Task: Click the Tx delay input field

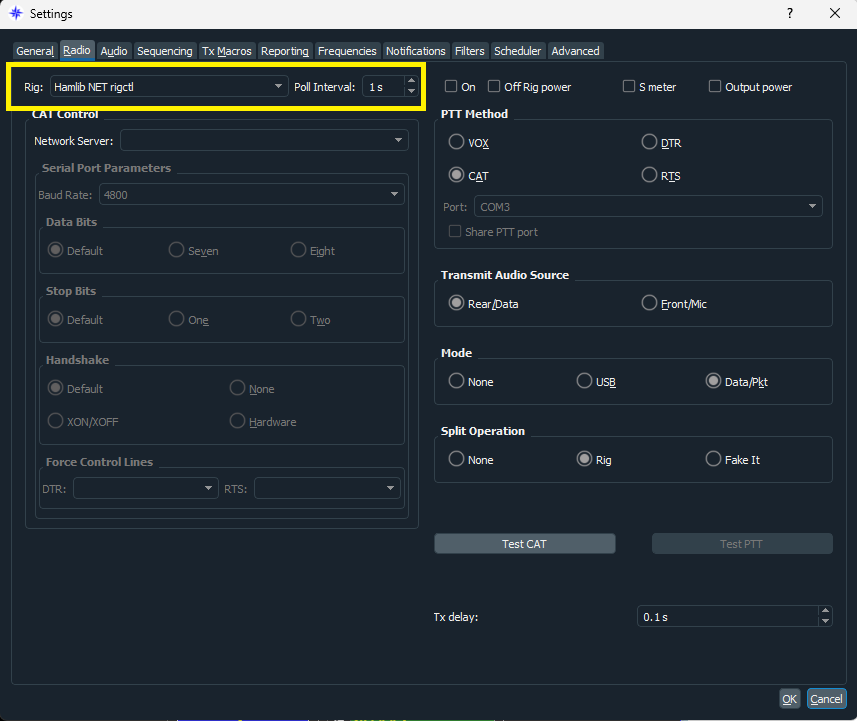Action: (726, 617)
